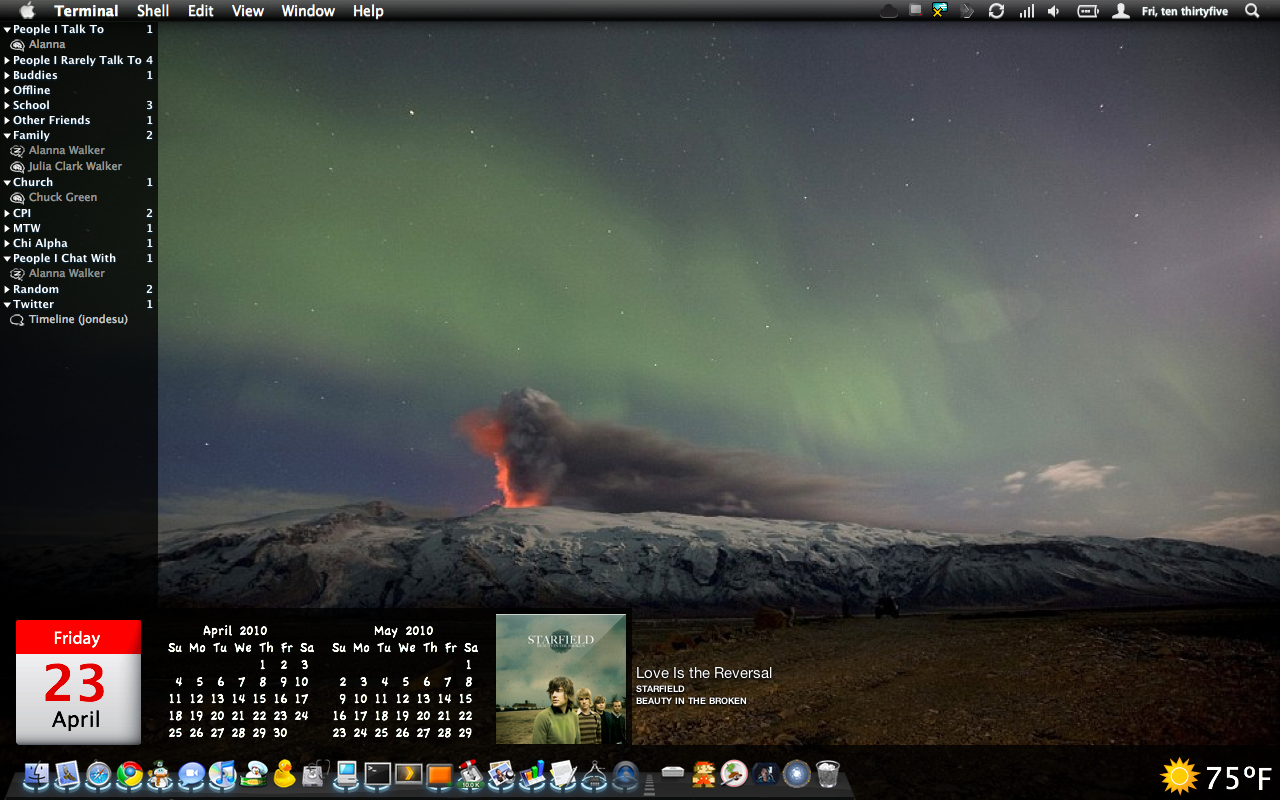This screenshot has width=1280, height=800.
Task: Open the Trash in the dock
Action: pyautogui.click(x=827, y=774)
